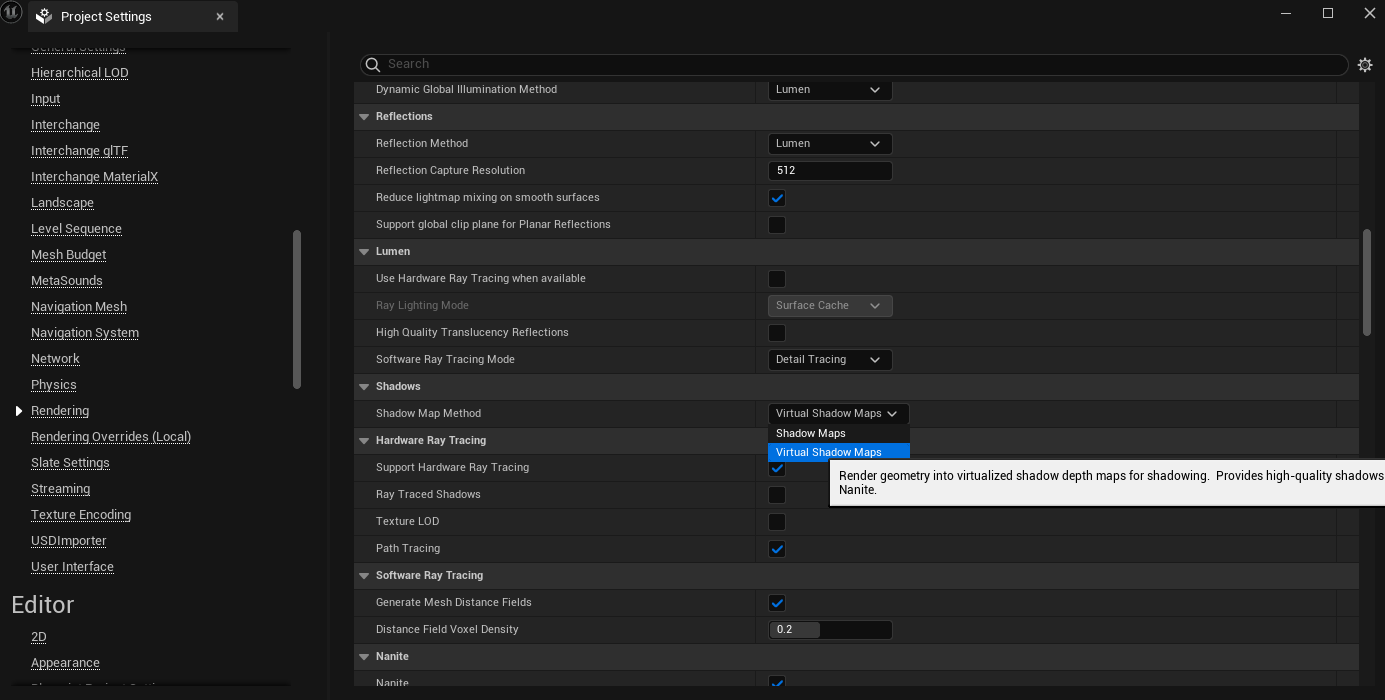Open Interchange MaterialX settings
Screen dimensions: 1385x700
click(95, 177)
